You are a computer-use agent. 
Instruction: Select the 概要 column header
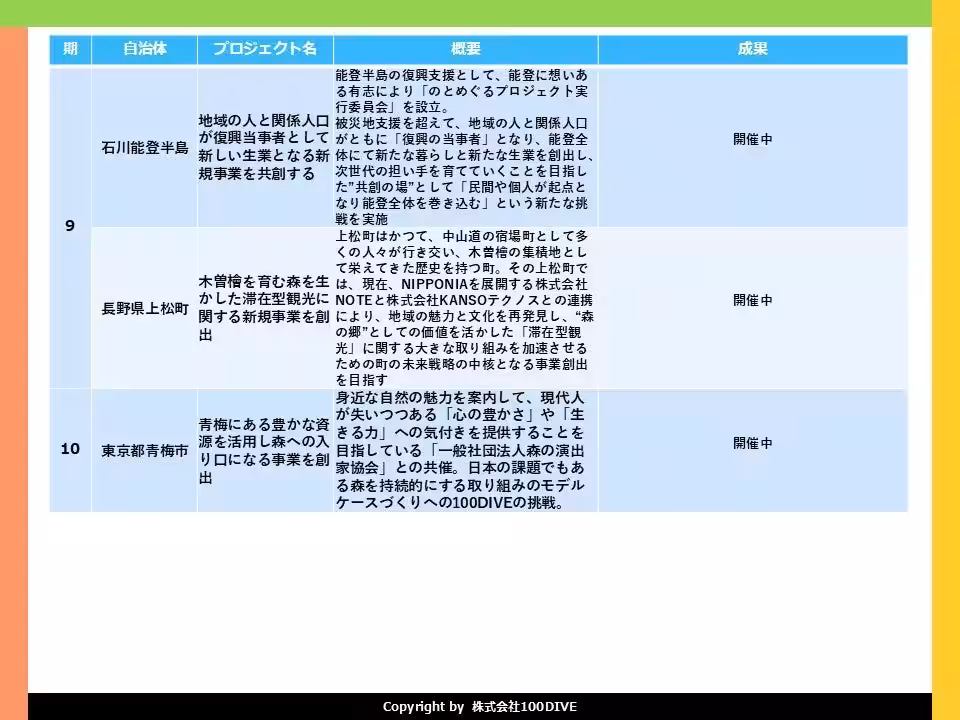[x=462, y=47]
